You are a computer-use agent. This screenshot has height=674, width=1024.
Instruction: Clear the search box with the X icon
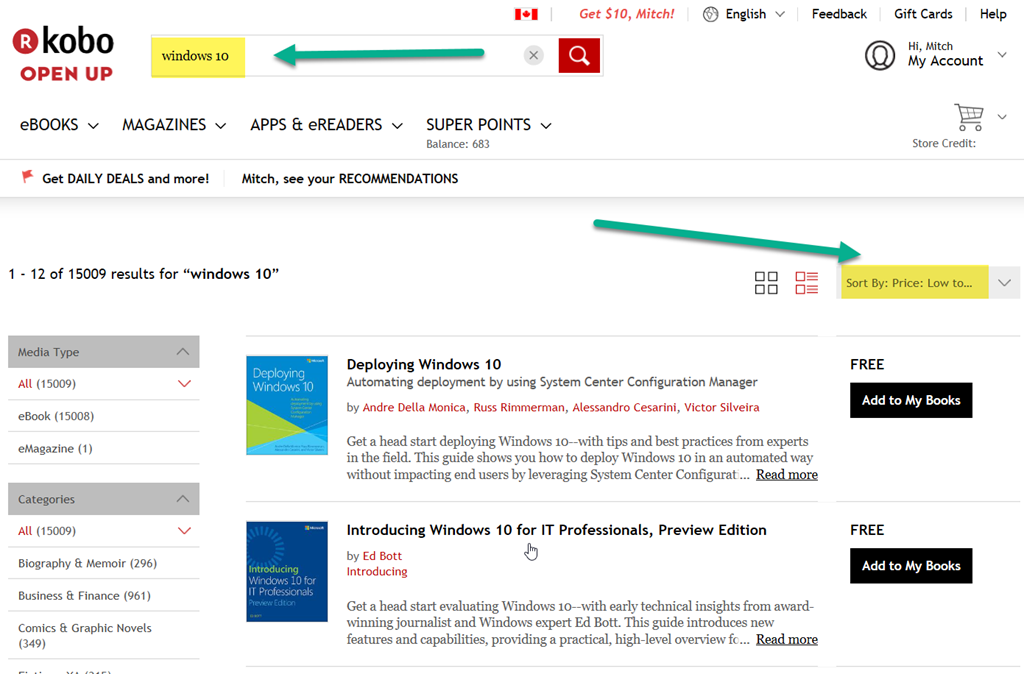tap(534, 56)
